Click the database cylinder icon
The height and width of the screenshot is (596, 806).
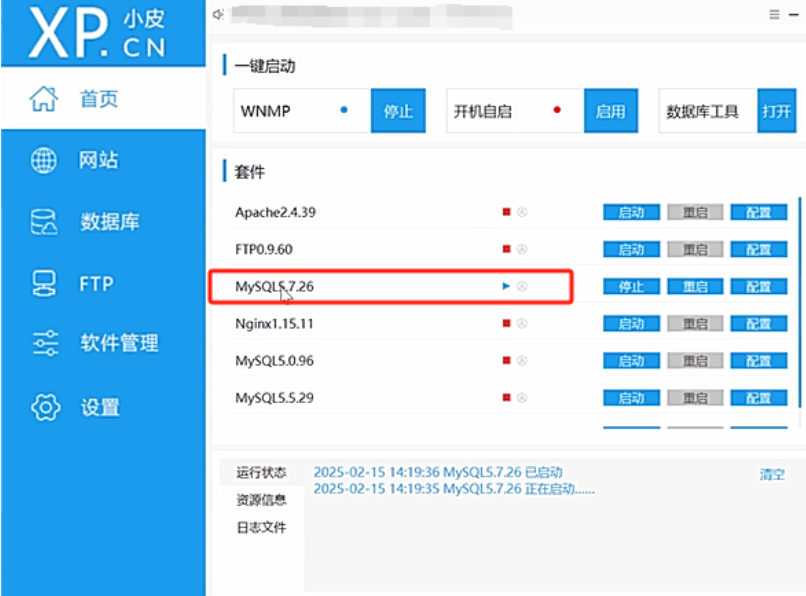click(x=44, y=222)
